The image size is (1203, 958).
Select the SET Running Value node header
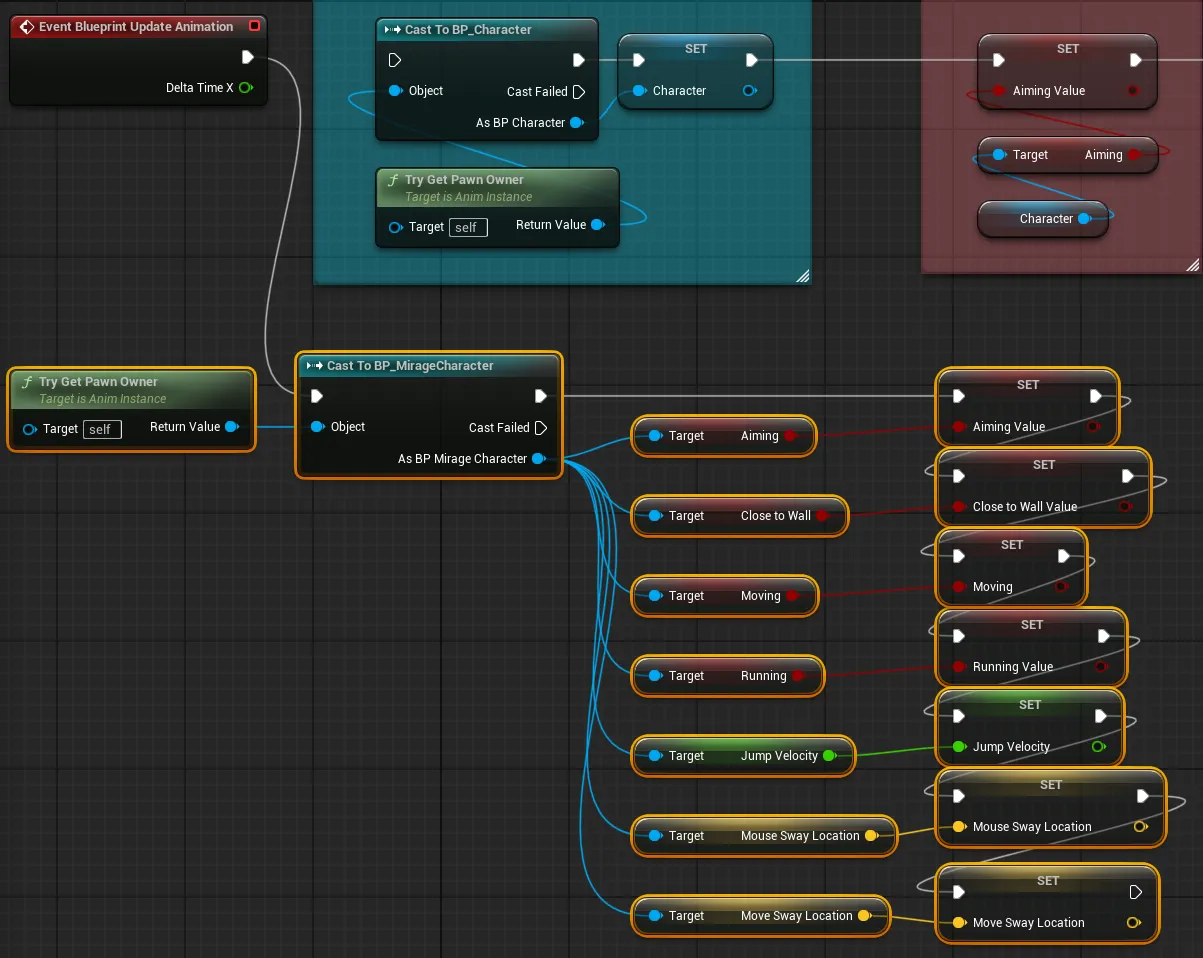[x=1032, y=625]
